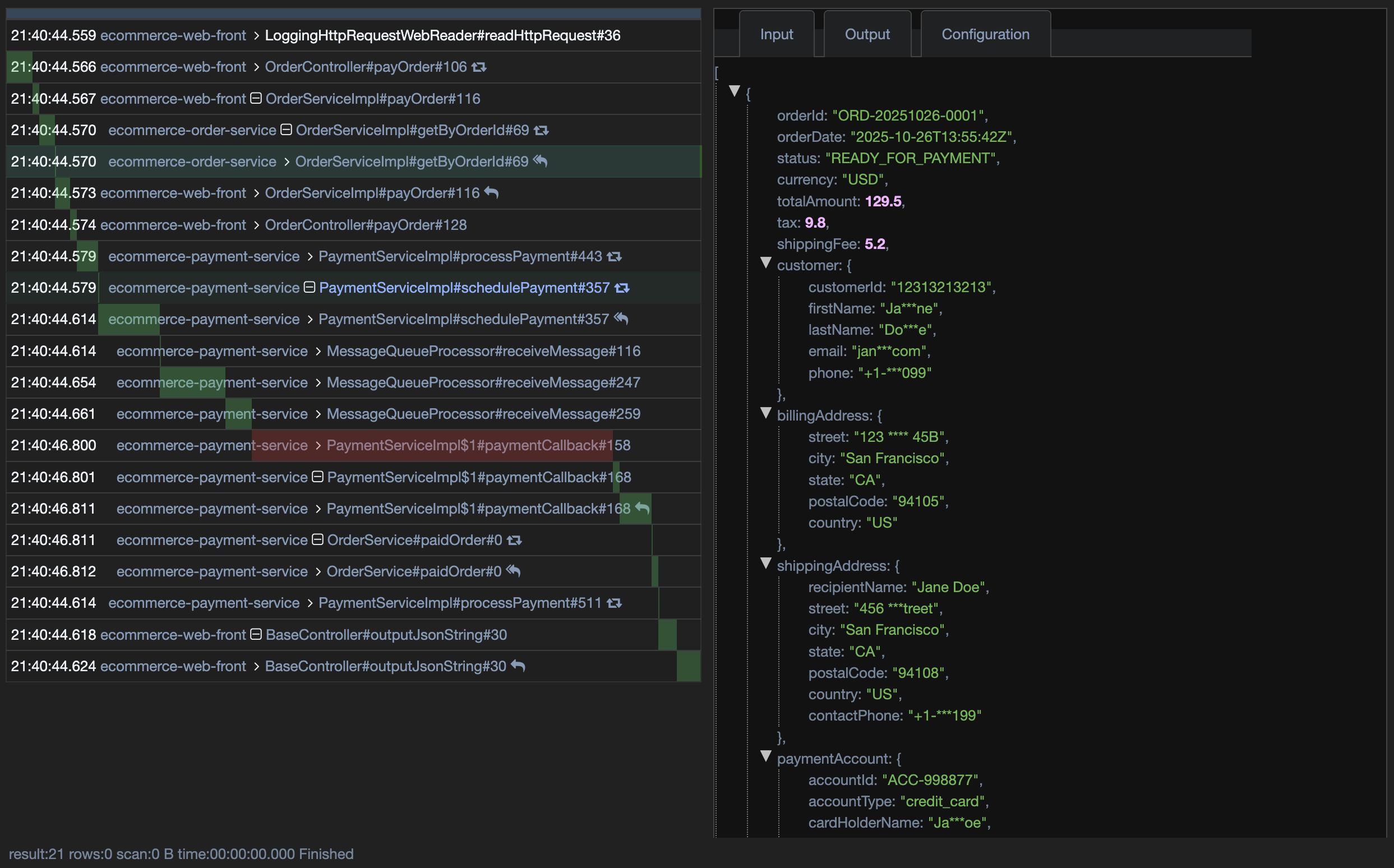The height and width of the screenshot is (868, 1394).
Task: Click the call icon on getByOrderId#69 row at 21:40:44.570 with collapse box
Action: (541, 130)
